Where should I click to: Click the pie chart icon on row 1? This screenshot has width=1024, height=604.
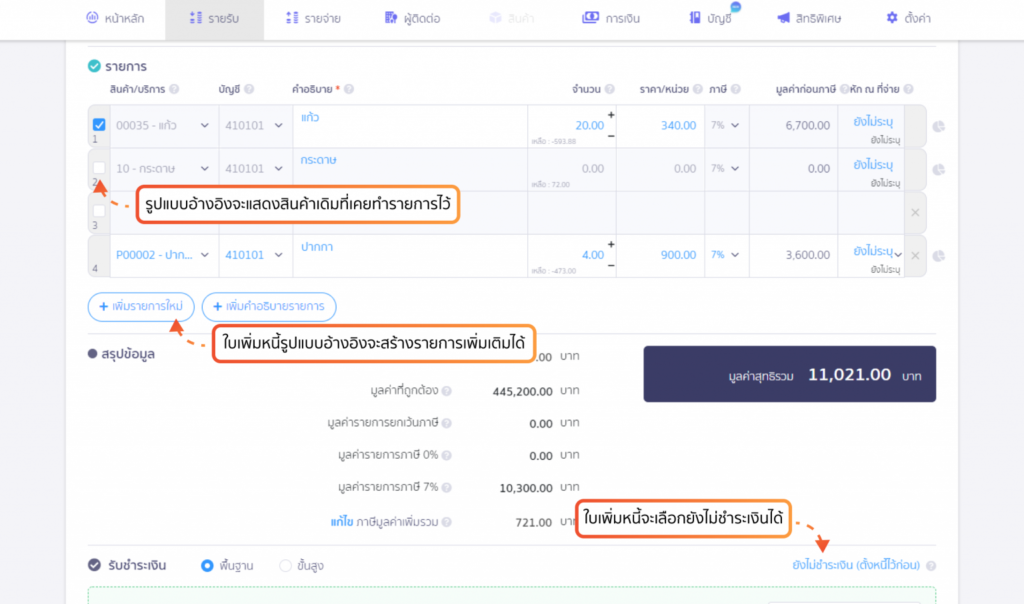pyautogui.click(x=938, y=126)
